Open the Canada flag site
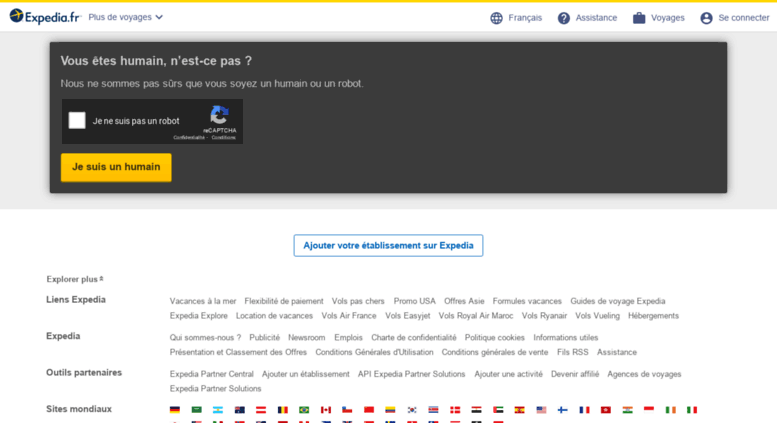 326,410
